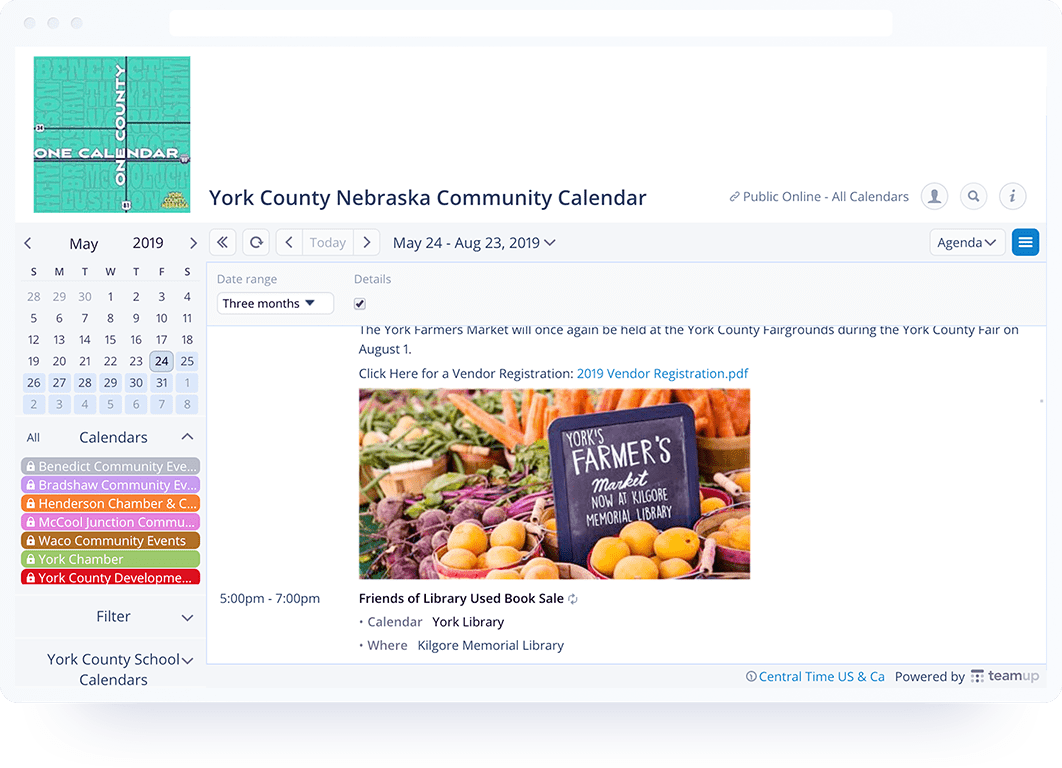Select All calendars in sidebar

[33, 438]
